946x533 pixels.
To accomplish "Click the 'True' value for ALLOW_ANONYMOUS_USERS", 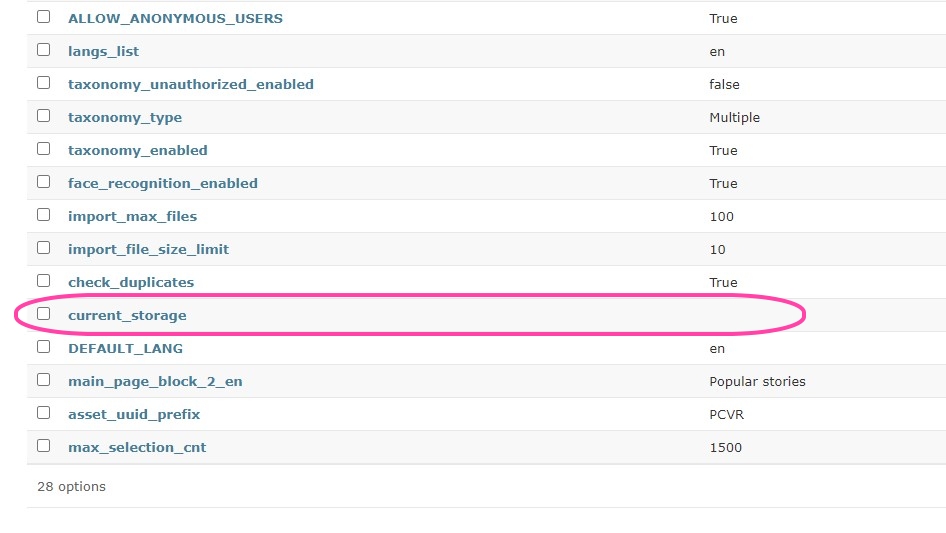I will coord(723,19).
